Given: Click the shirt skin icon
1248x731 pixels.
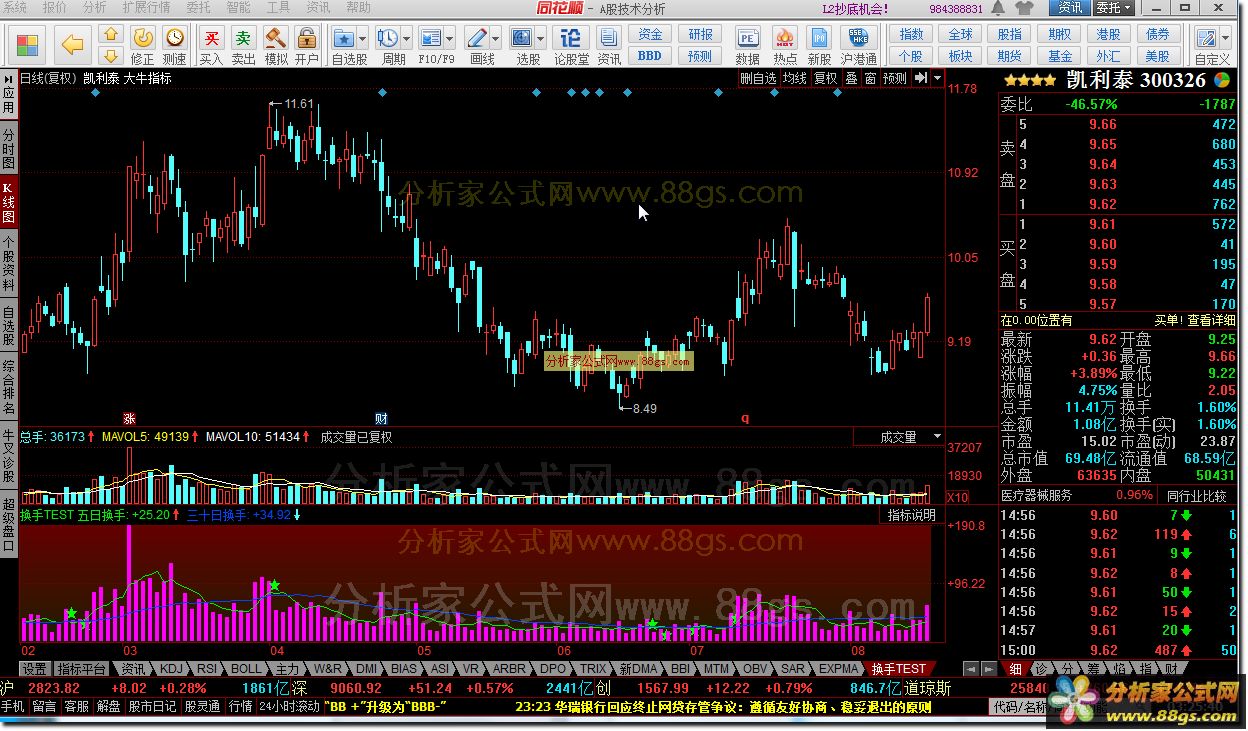Looking at the screenshot, I should coord(1024,8).
